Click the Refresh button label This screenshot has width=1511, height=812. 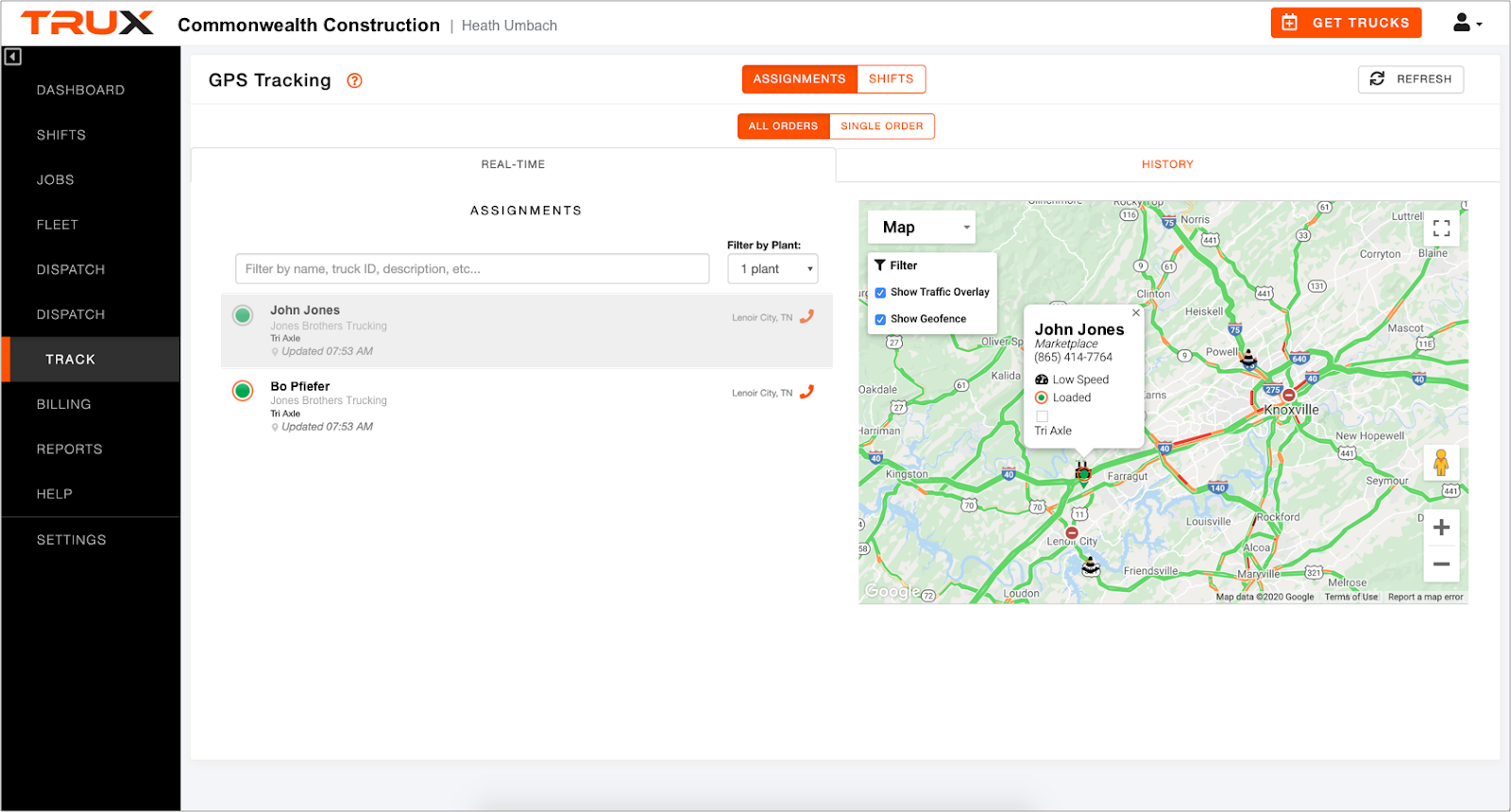(x=1424, y=79)
